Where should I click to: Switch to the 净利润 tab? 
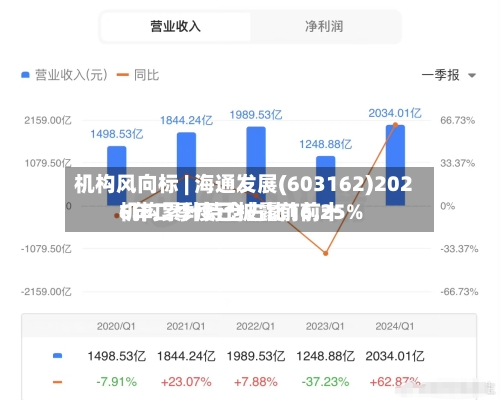pos(324,27)
